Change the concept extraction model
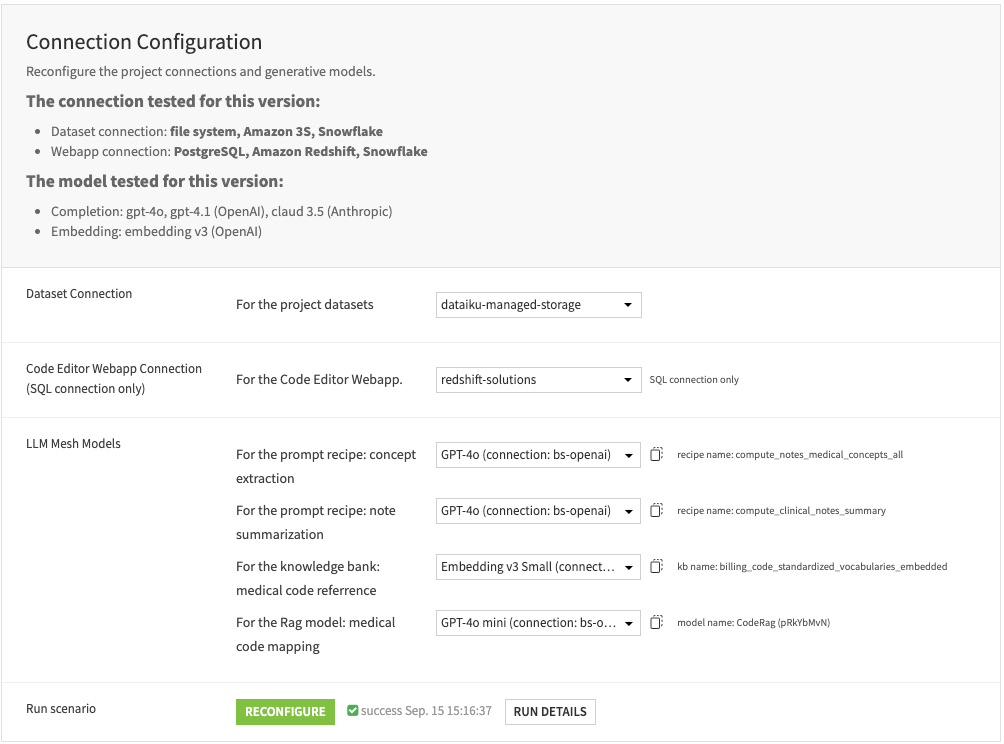This screenshot has height=744, width=1004. coord(537,454)
